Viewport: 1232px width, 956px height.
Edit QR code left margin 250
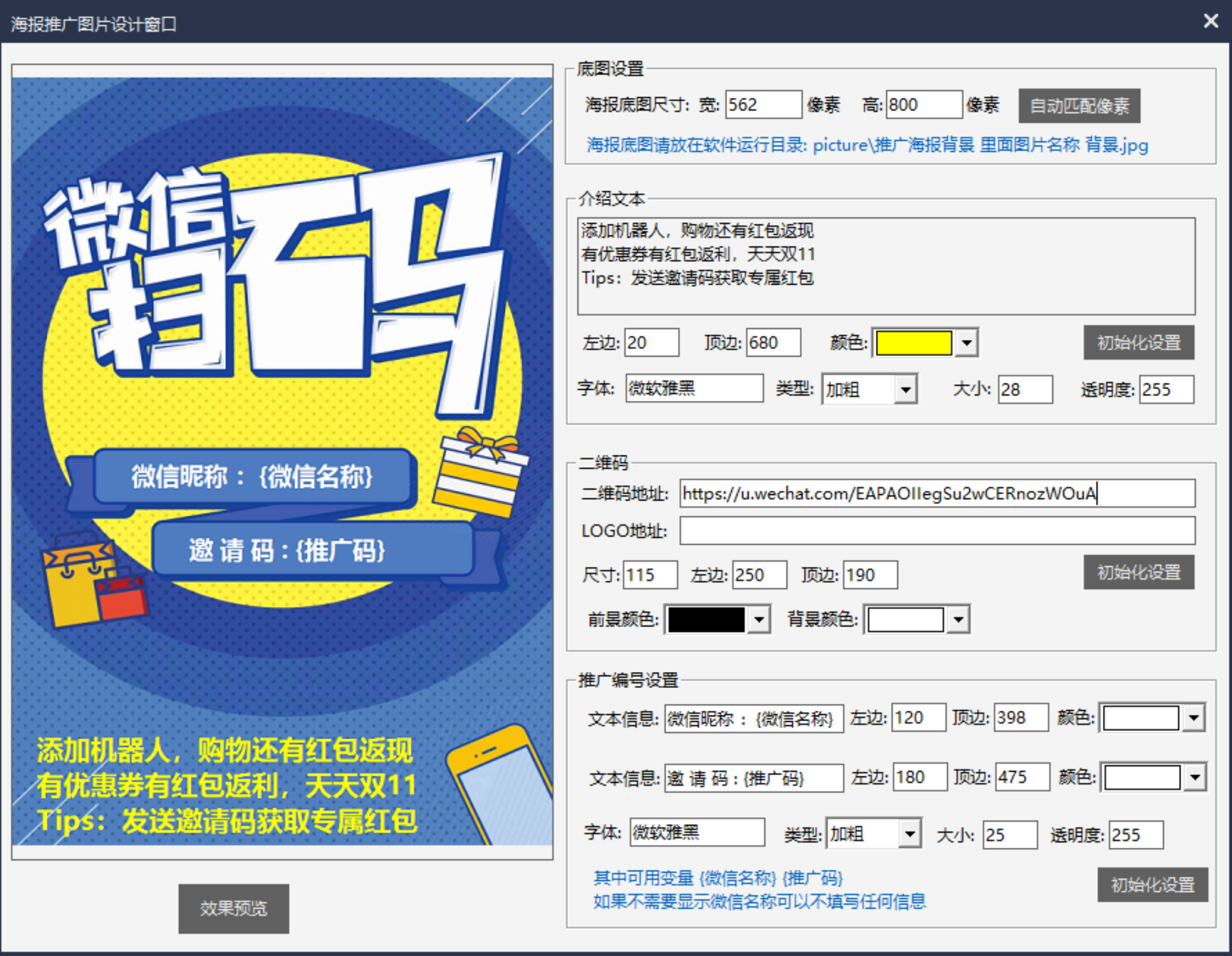(760, 575)
